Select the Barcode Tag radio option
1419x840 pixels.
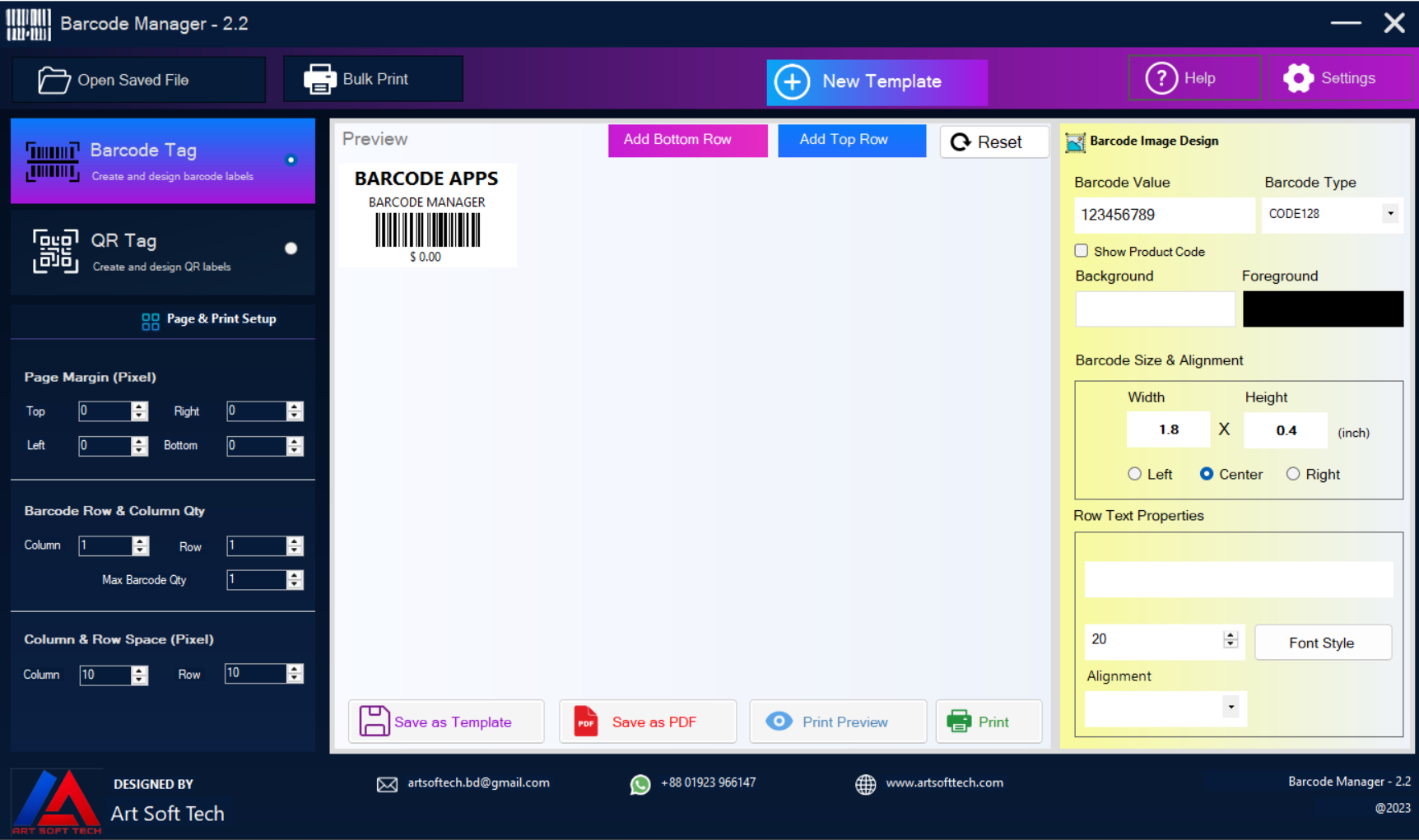pos(291,160)
